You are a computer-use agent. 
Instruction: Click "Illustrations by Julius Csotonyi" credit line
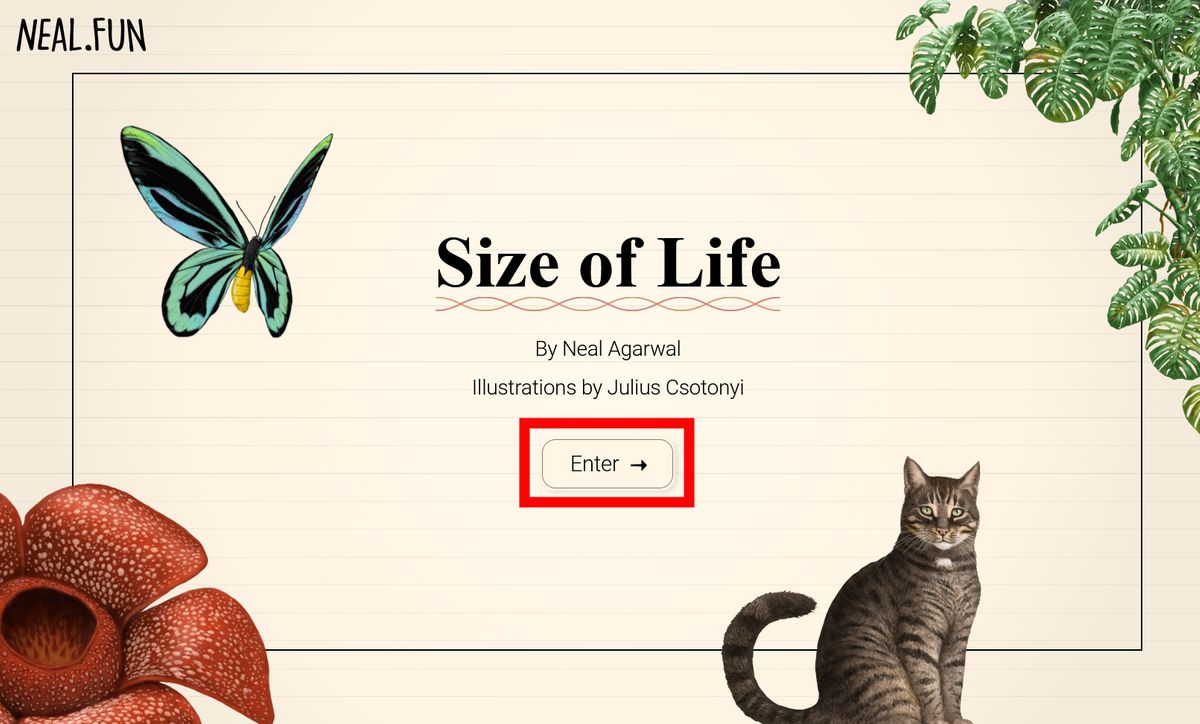(608, 387)
